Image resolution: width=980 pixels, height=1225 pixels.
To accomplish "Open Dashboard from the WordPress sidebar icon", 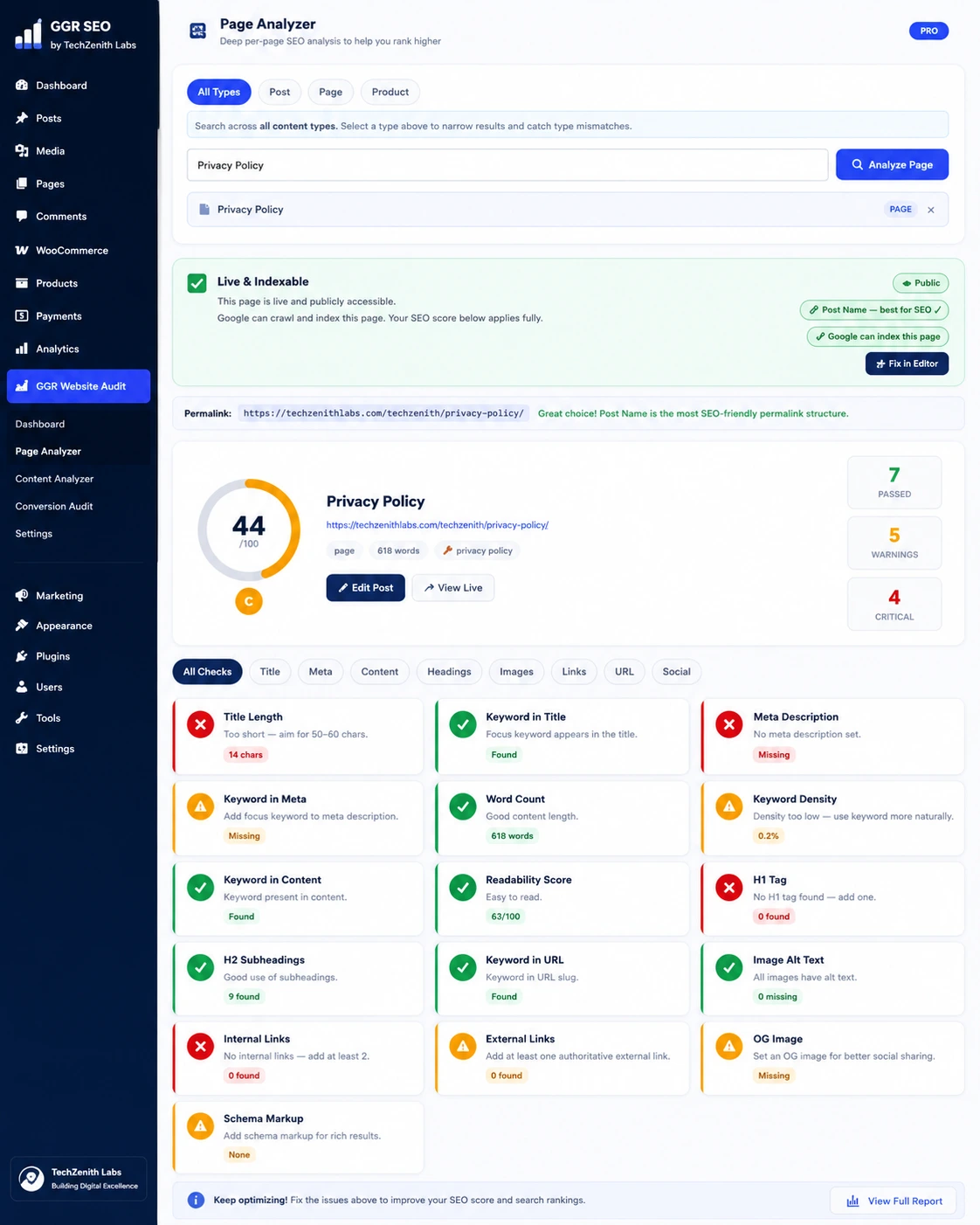I will 22,86.
